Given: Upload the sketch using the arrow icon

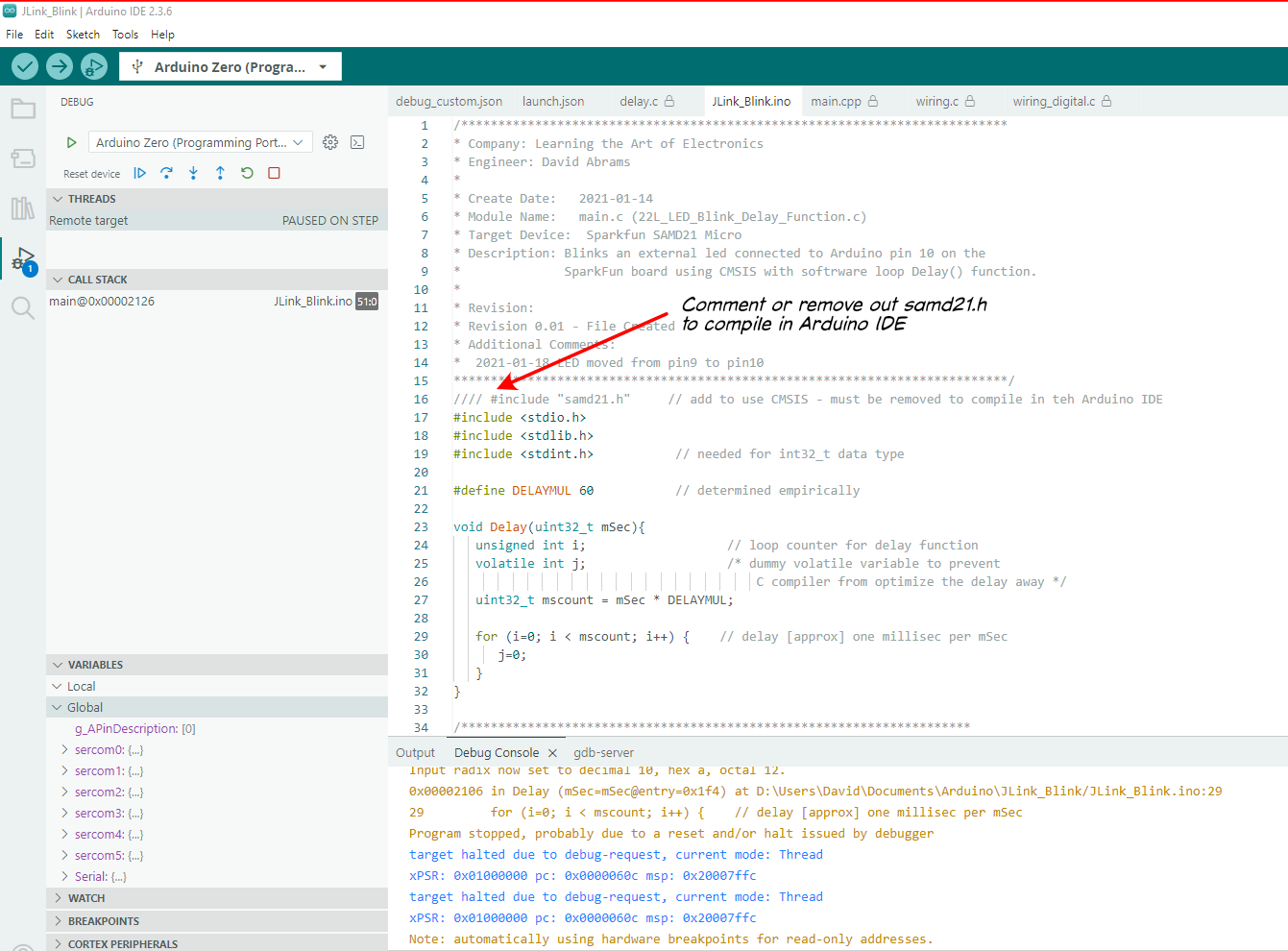Looking at the screenshot, I should tap(59, 66).
